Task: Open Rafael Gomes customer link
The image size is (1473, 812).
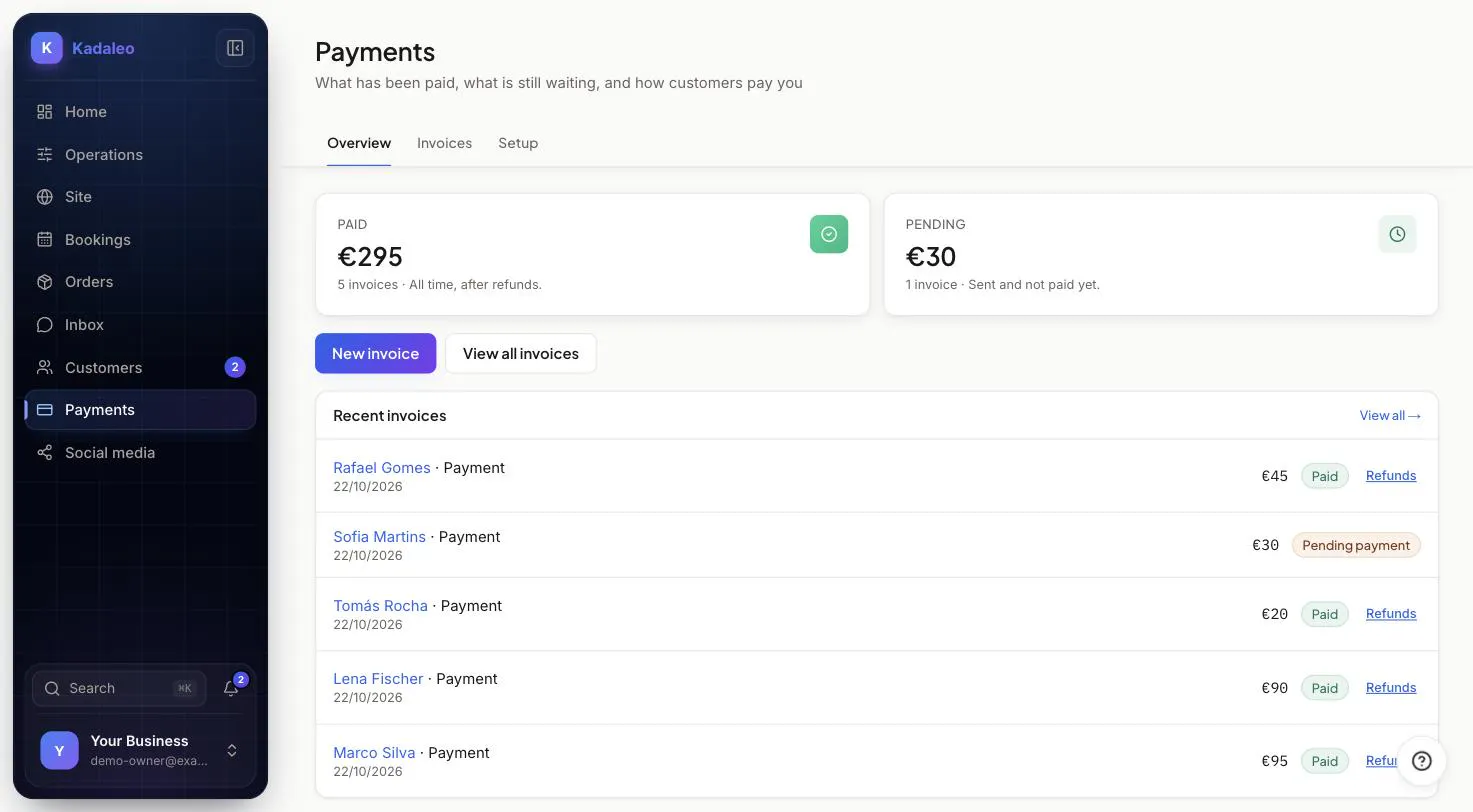Action: coord(382,468)
